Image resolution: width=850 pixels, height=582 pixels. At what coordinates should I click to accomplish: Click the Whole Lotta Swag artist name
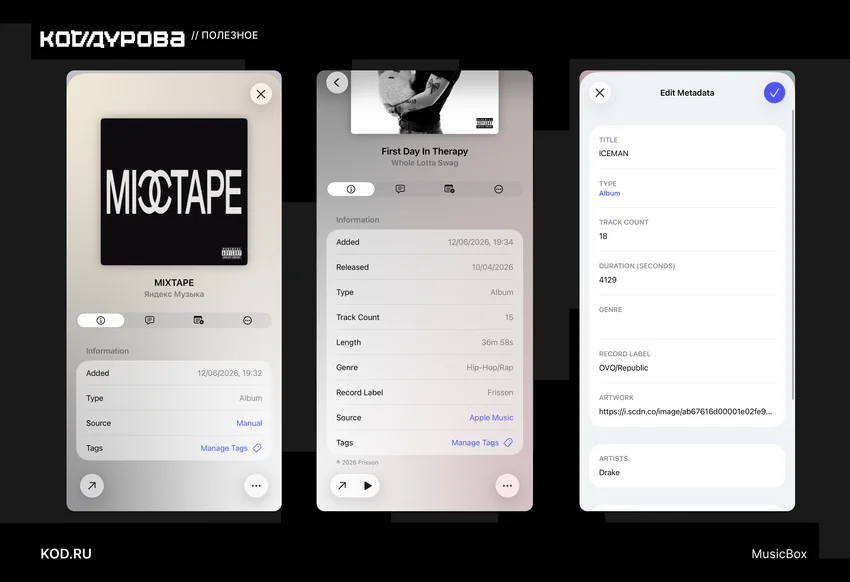tap(424, 163)
